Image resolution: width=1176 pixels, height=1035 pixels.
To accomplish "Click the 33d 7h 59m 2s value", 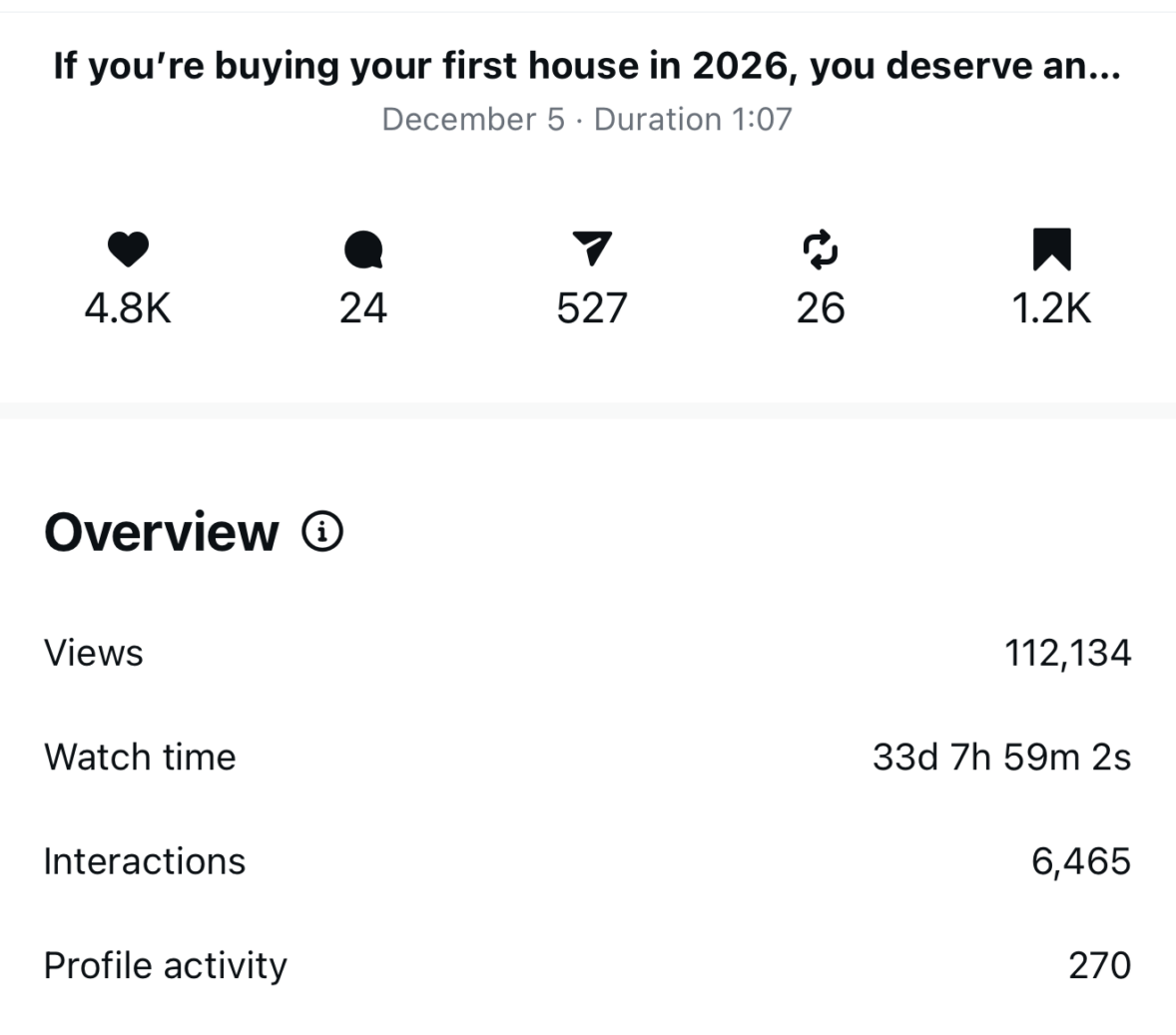I will pyautogui.click(x=1001, y=757).
